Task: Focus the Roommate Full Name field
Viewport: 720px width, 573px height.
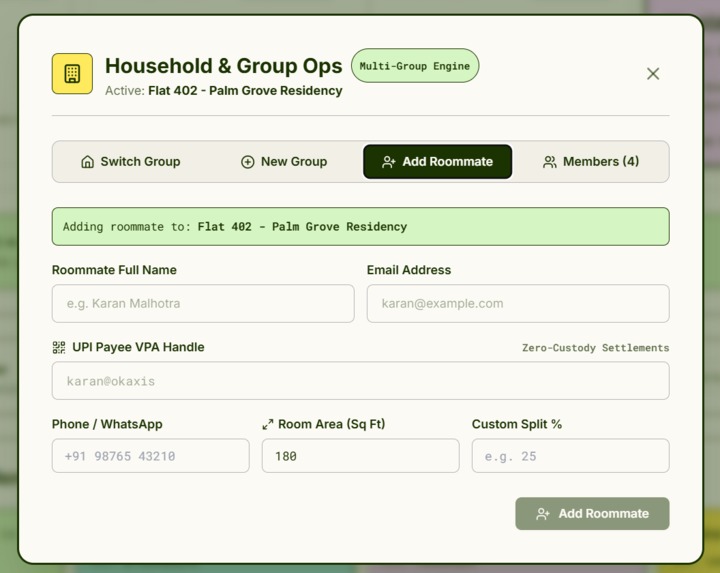Action: point(203,303)
